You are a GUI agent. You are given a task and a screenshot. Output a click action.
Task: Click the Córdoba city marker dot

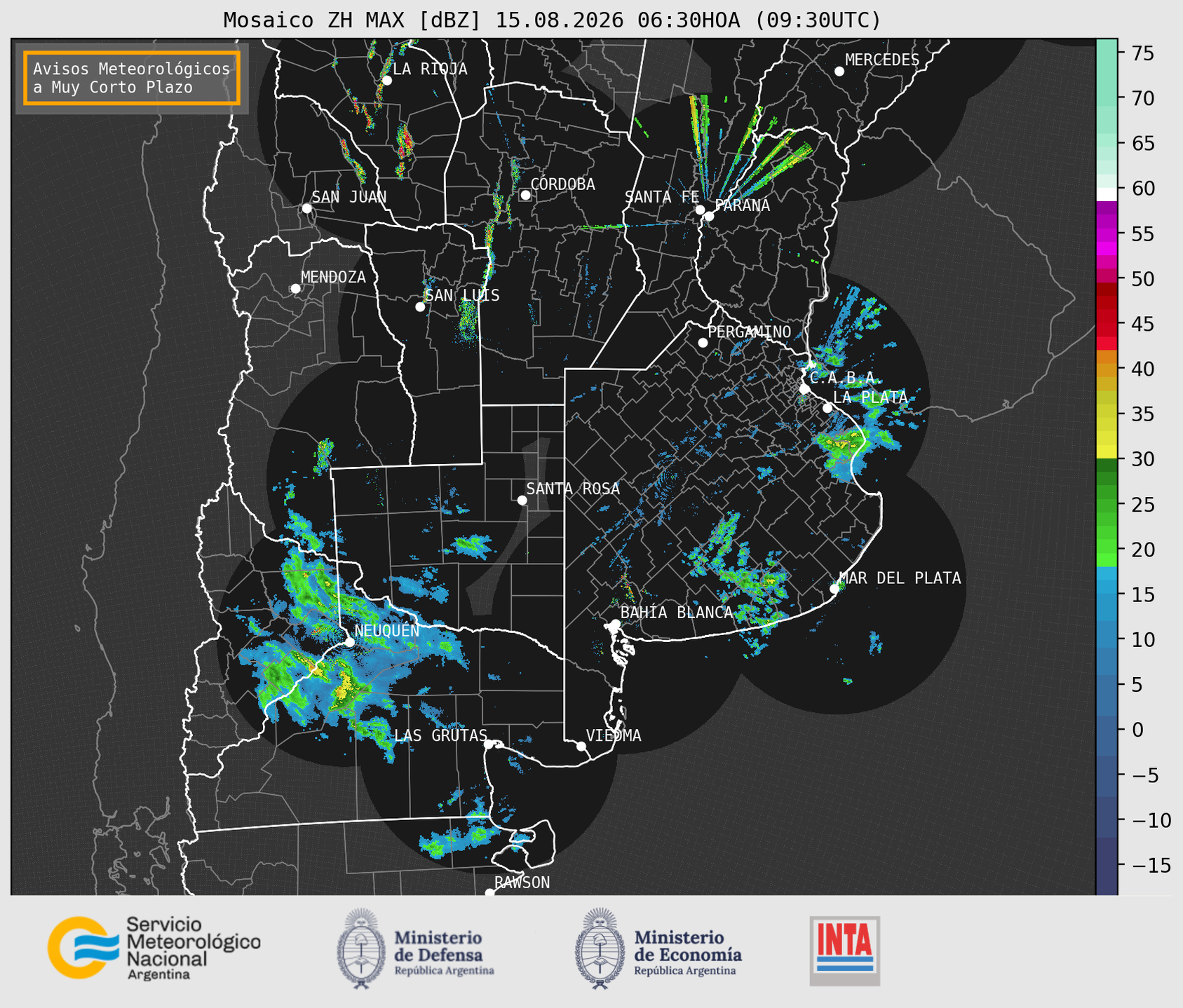525,195
